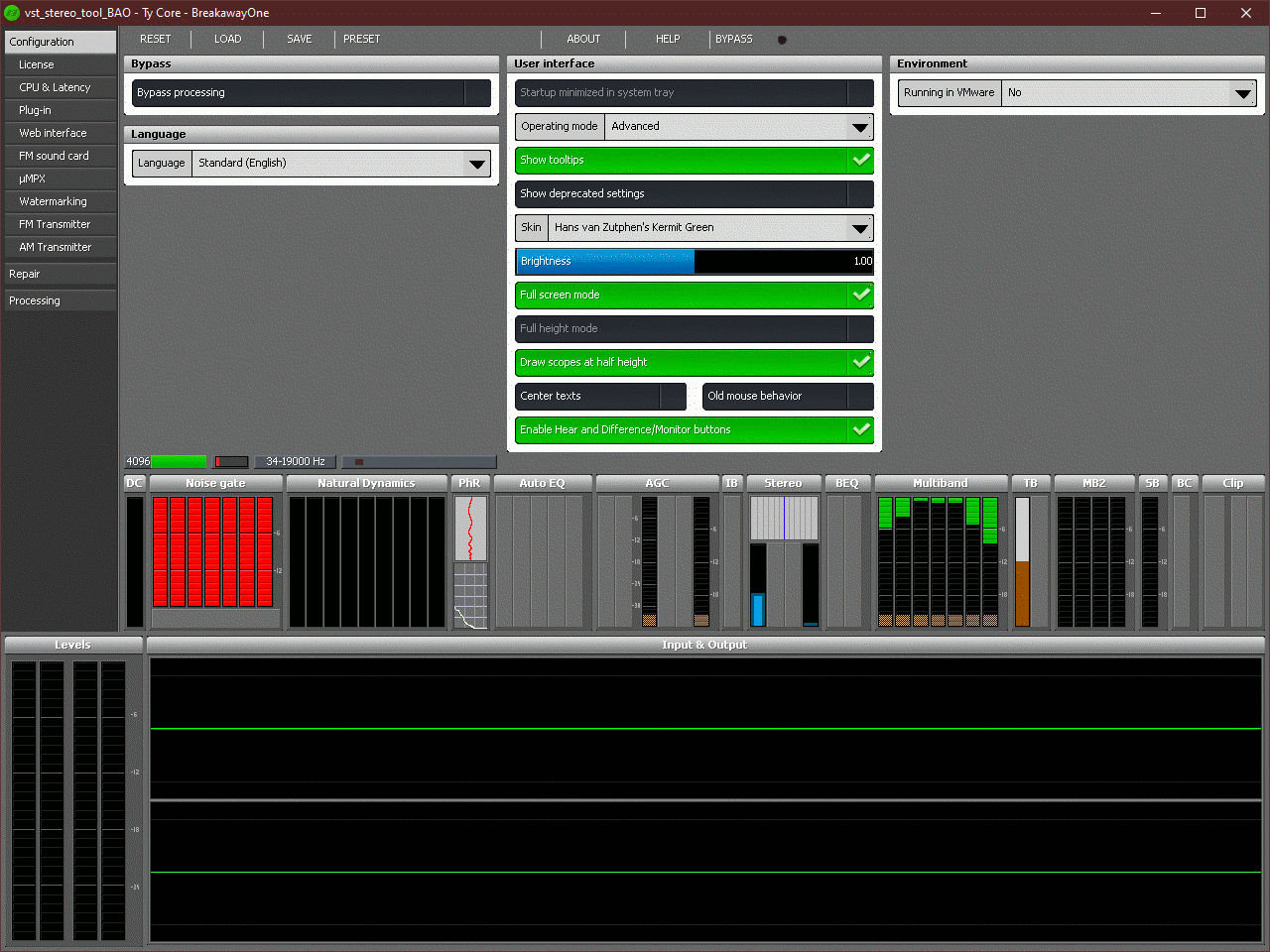Click the BYPASS toolbar button
Screen dimensions: 1270x952
coord(734,40)
